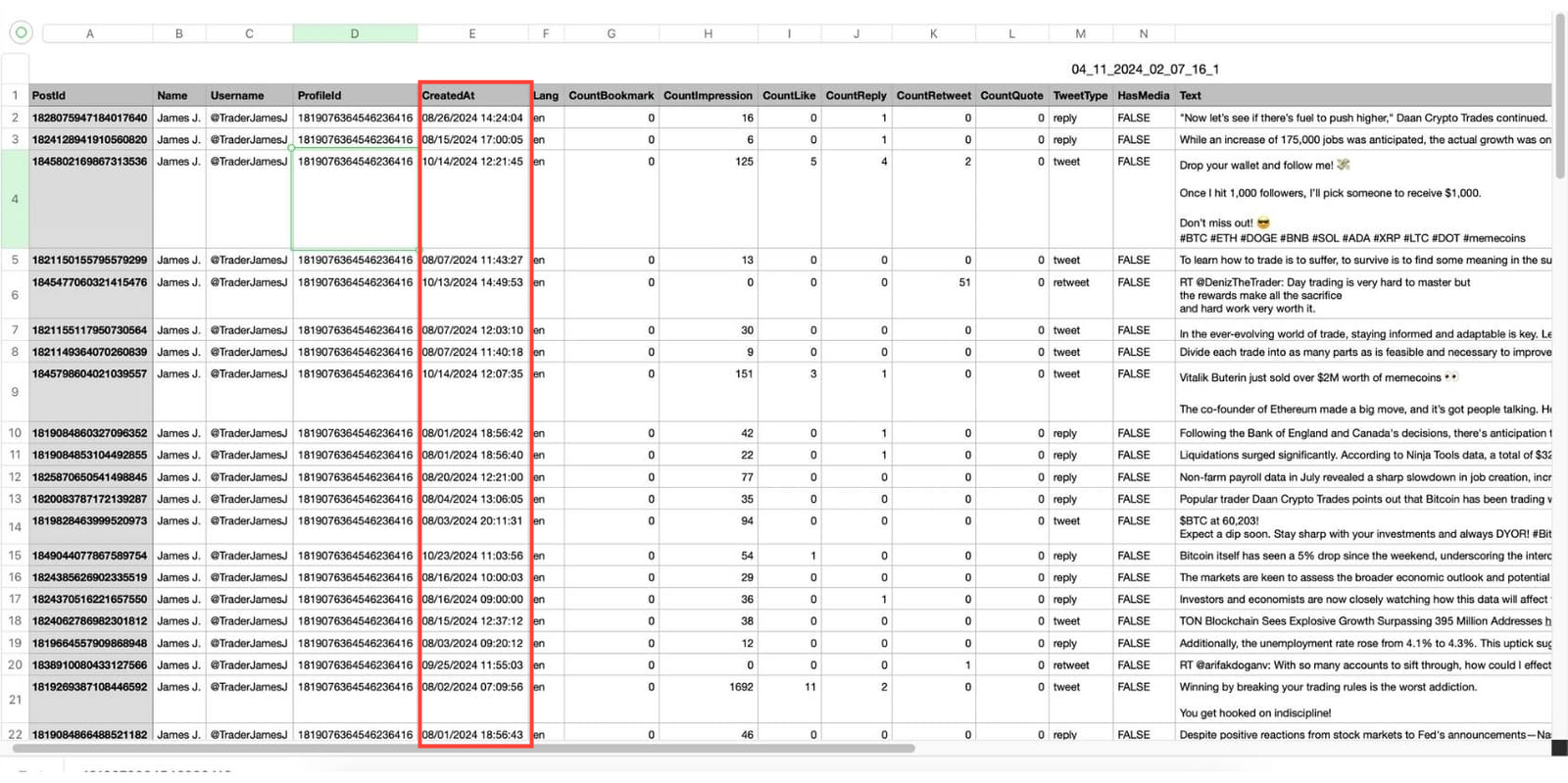Screen dimensions: 1568x783
Task: Click the retweet count cell showing 51
Action: pos(933,283)
